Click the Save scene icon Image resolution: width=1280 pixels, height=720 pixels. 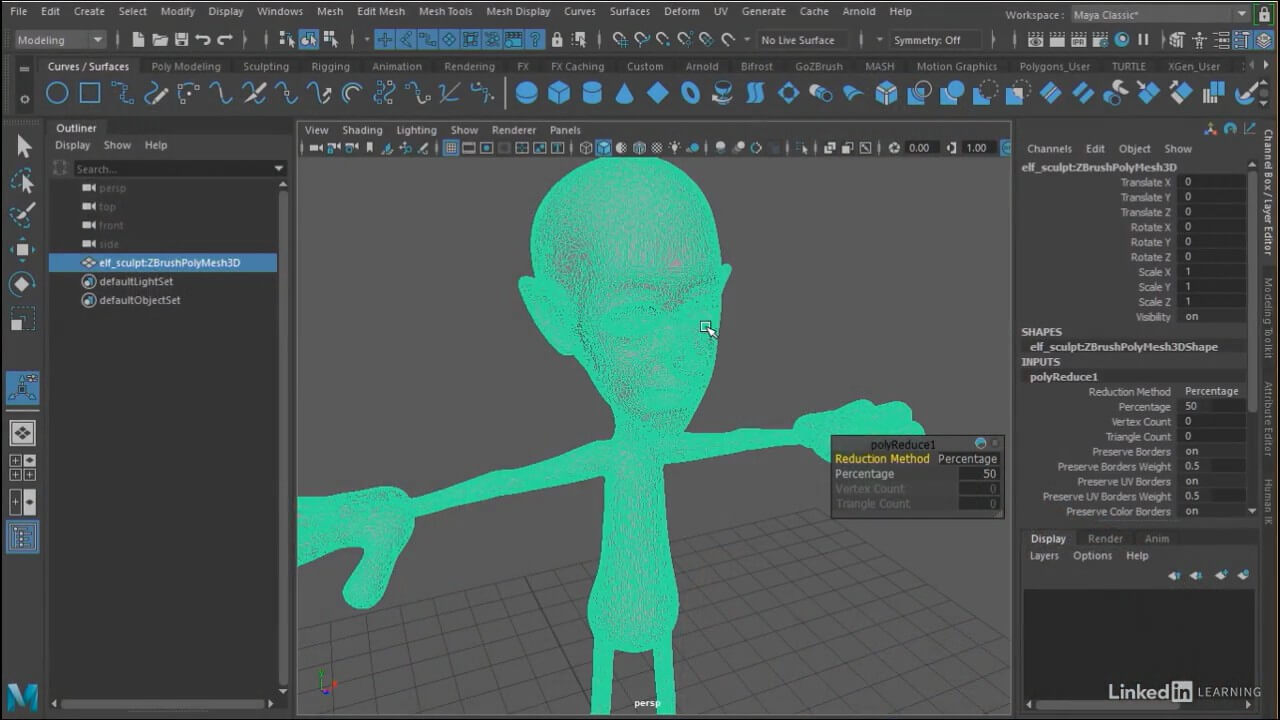tap(181, 40)
